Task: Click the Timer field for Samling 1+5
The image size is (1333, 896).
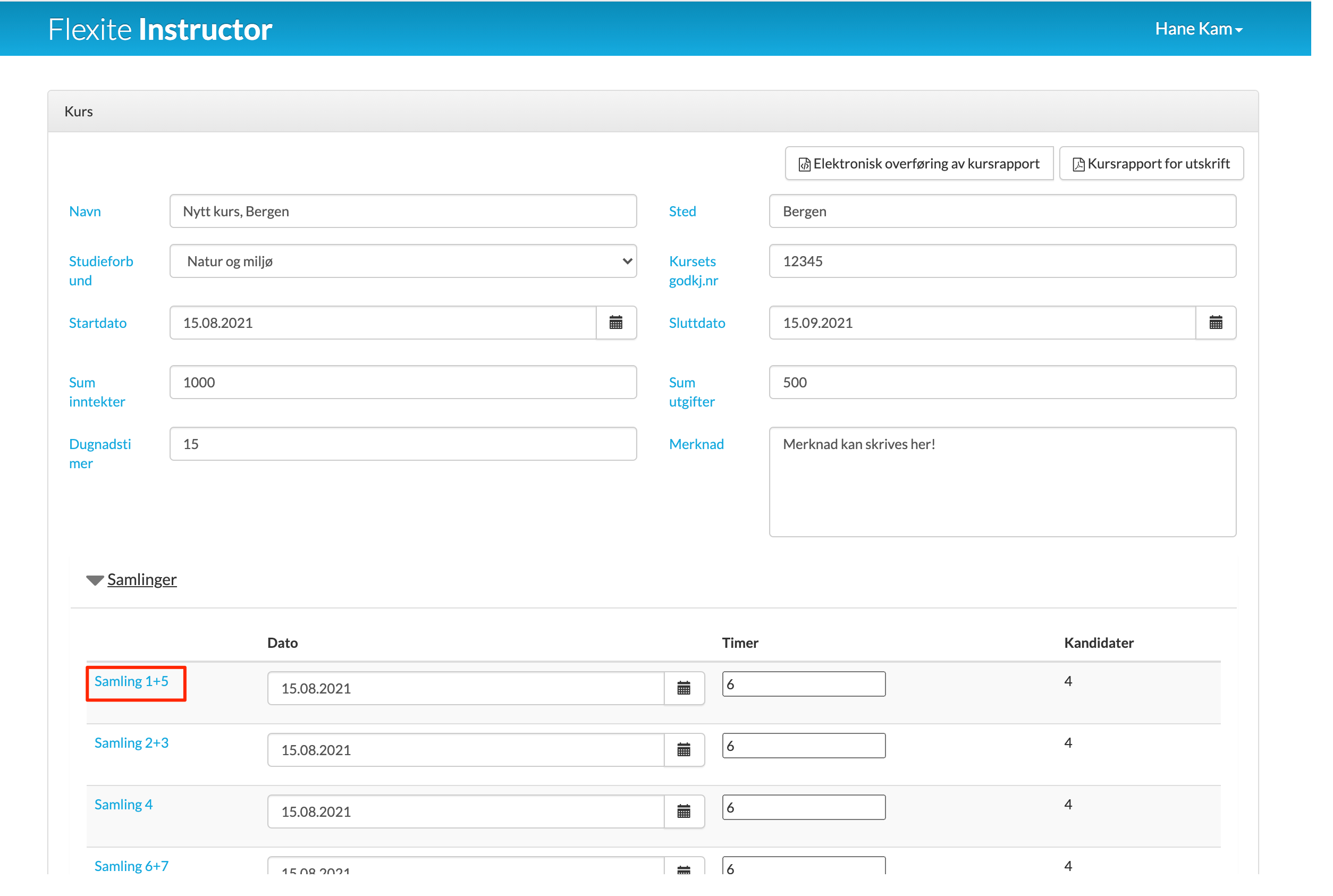Action: click(x=803, y=684)
